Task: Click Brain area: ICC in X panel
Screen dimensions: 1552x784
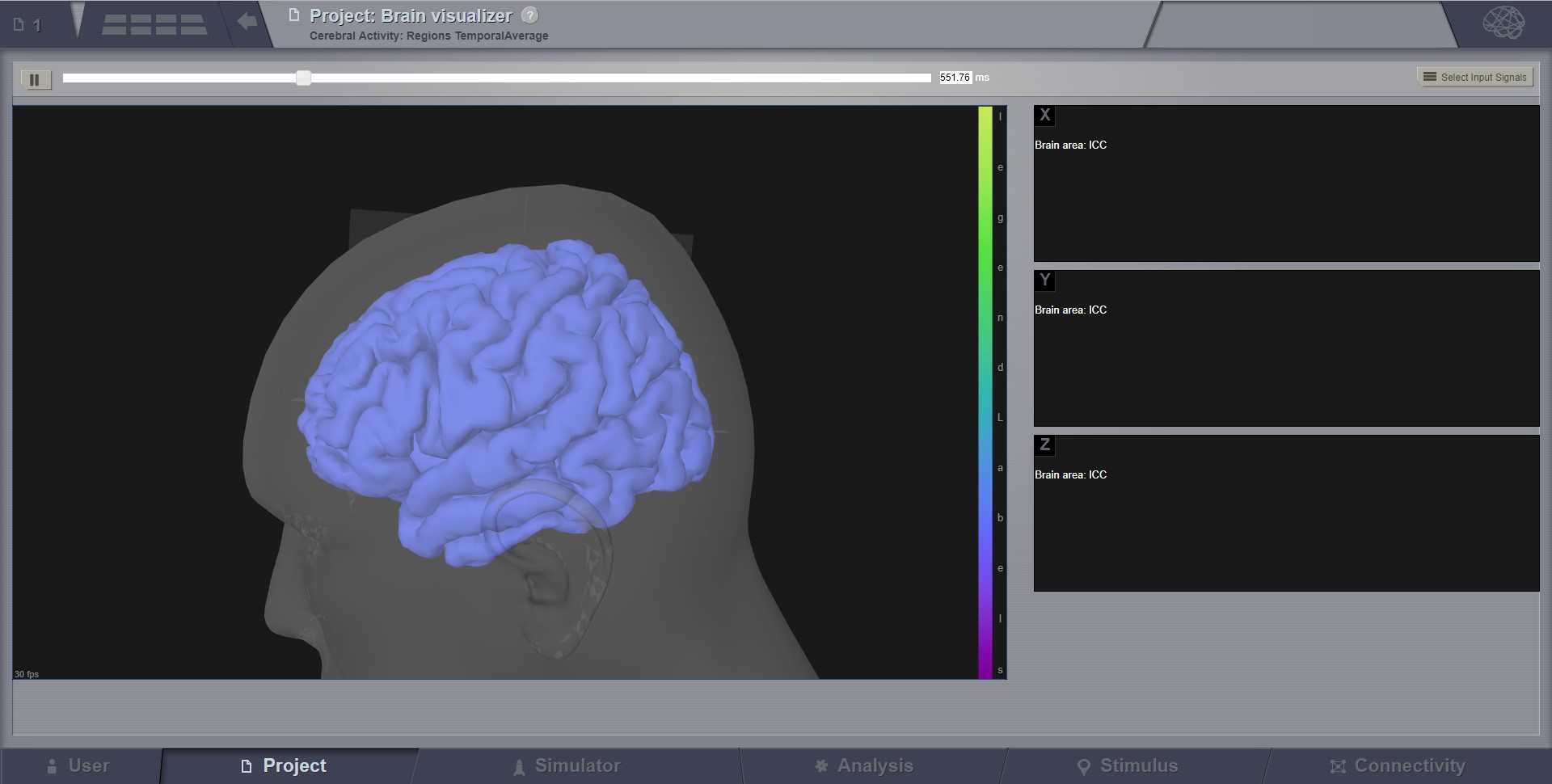Action: pyautogui.click(x=1070, y=145)
